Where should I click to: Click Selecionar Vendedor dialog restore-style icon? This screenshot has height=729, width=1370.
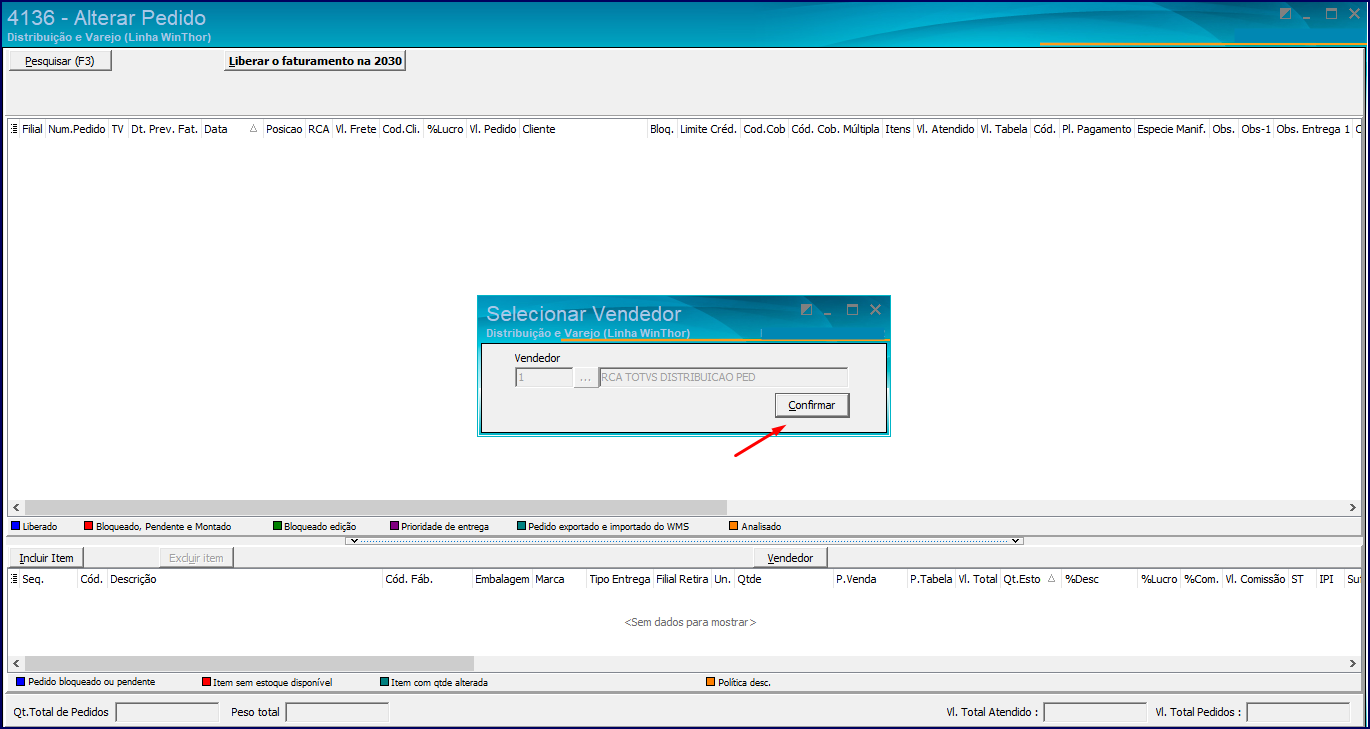pyautogui.click(x=807, y=310)
